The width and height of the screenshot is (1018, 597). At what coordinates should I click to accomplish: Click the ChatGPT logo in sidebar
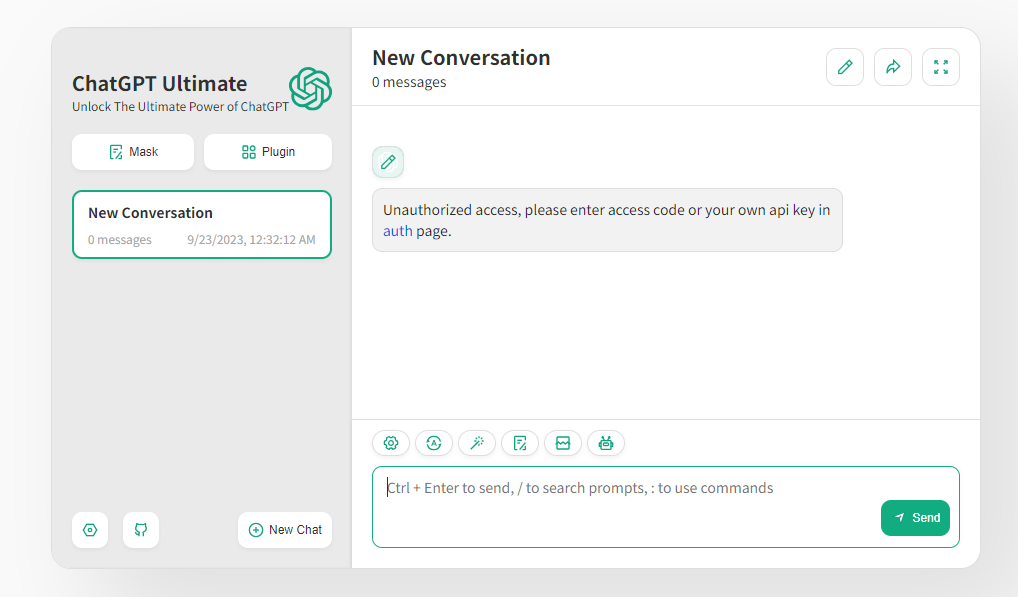coord(310,89)
